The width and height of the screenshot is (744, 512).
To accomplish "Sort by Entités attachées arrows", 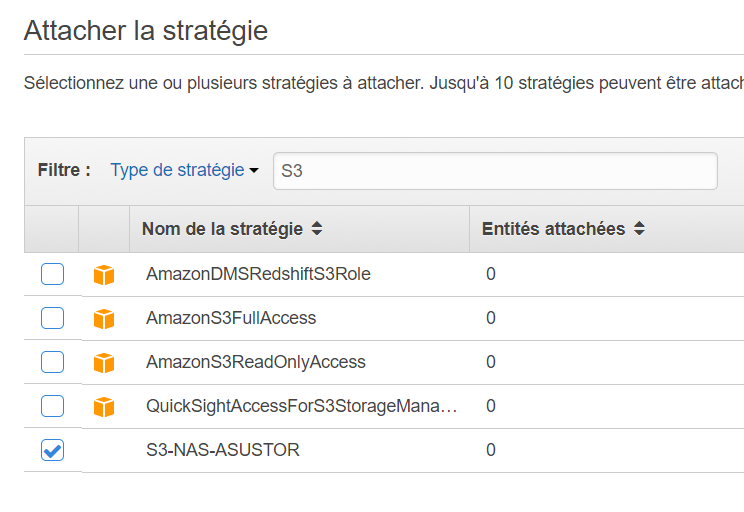I will (x=639, y=229).
